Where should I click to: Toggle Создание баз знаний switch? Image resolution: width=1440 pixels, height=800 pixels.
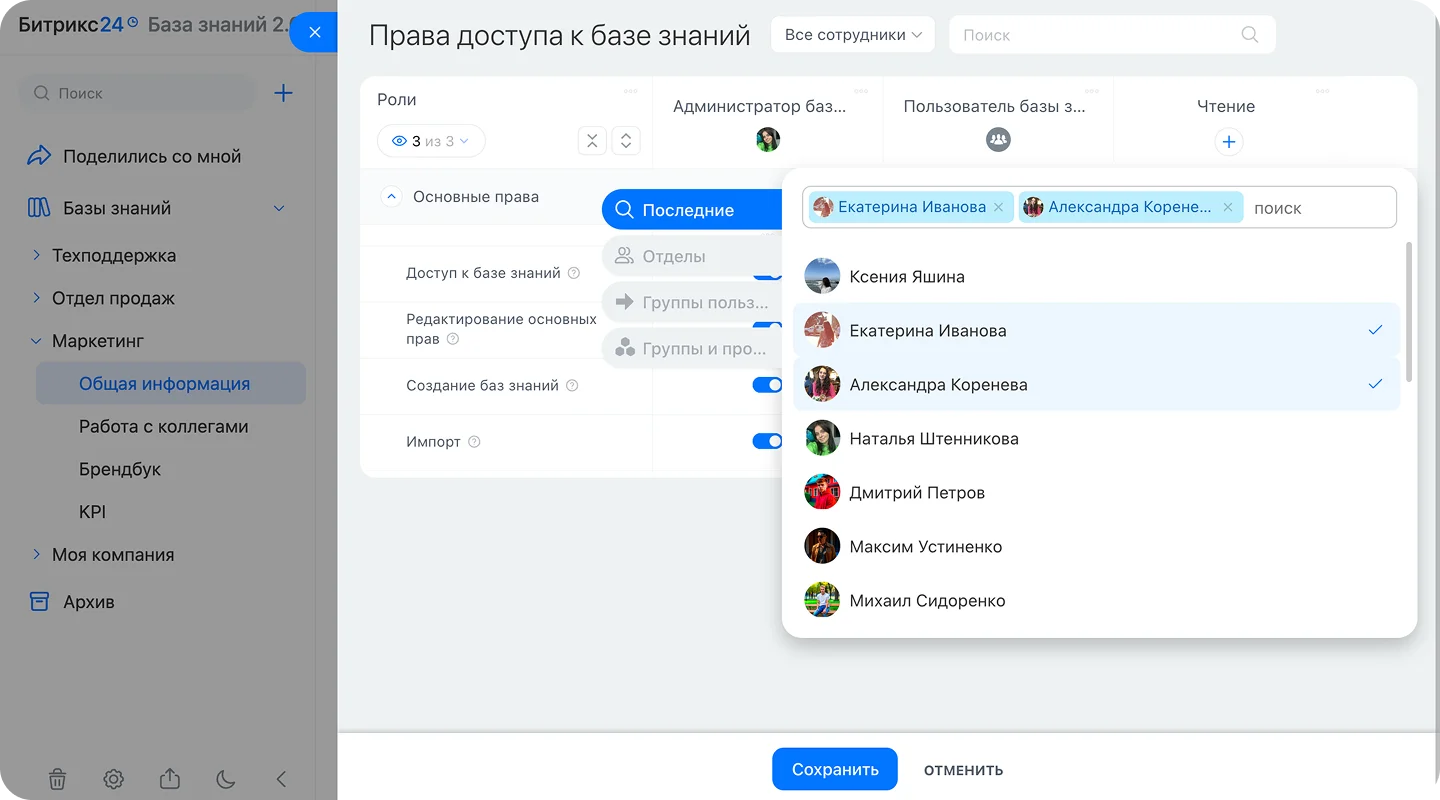point(767,385)
